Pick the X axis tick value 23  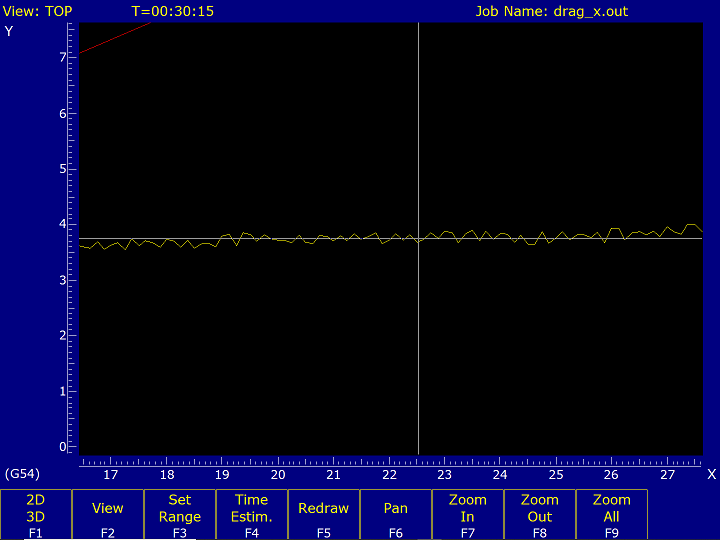(x=444, y=474)
